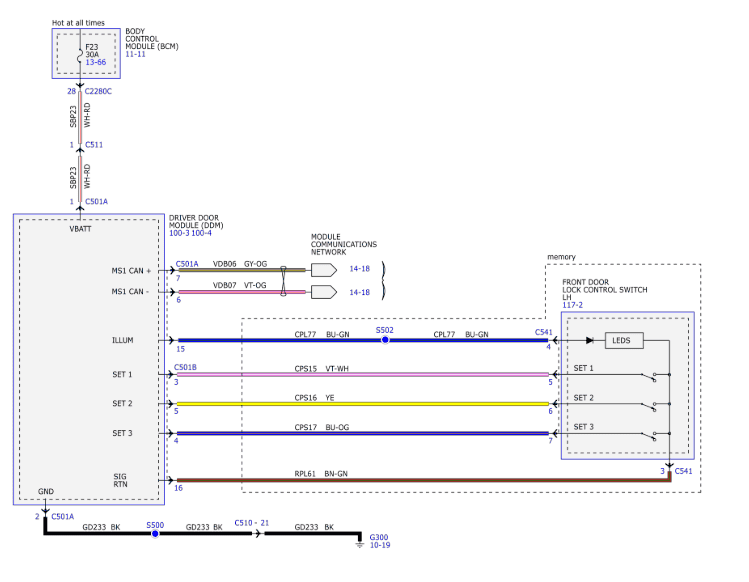Click the MS1 CAN + network arrow connector
Viewport: 749px width, 582px height.
click(x=323, y=269)
